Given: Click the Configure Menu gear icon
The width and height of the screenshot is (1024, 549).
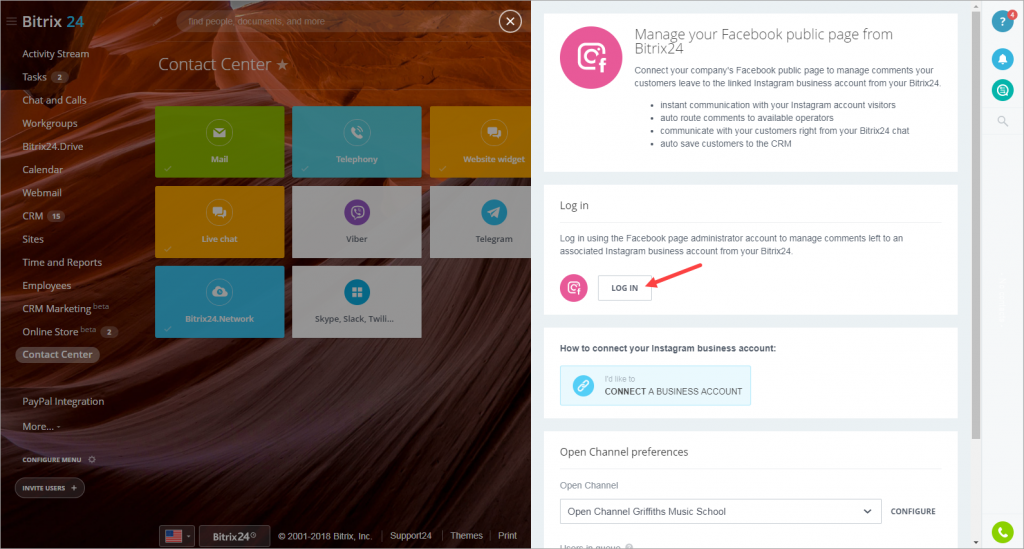Looking at the screenshot, I should click(x=92, y=460).
